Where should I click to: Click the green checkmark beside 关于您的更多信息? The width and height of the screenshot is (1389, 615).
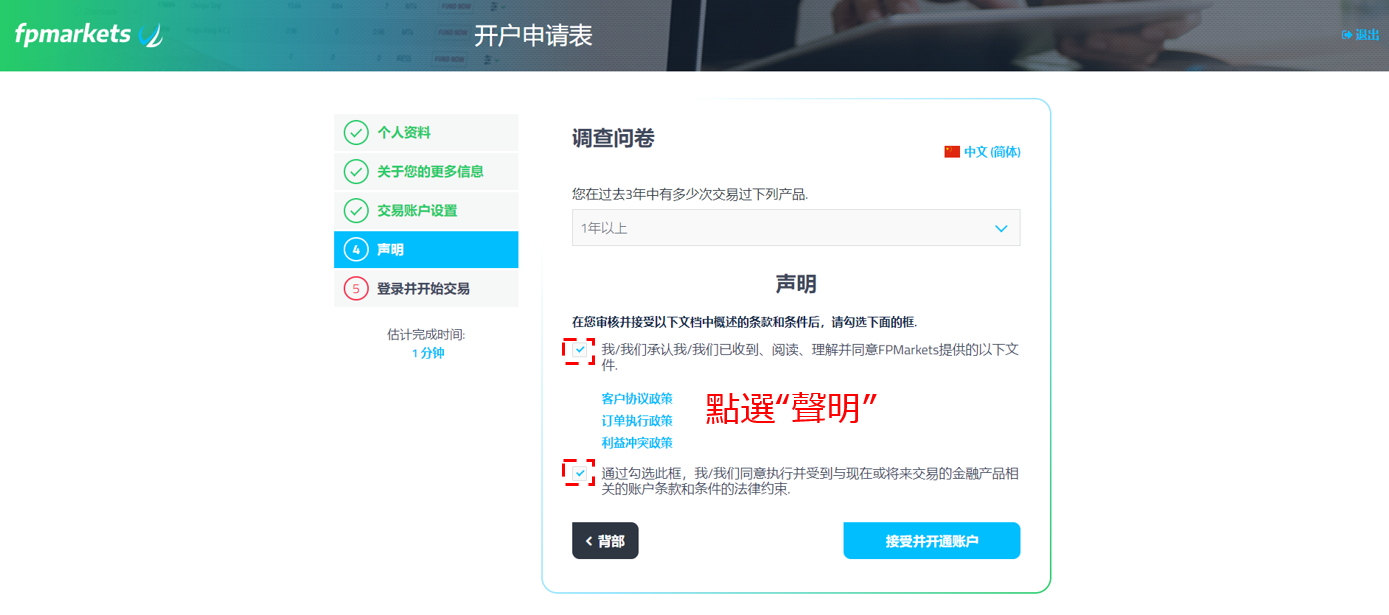coord(356,171)
